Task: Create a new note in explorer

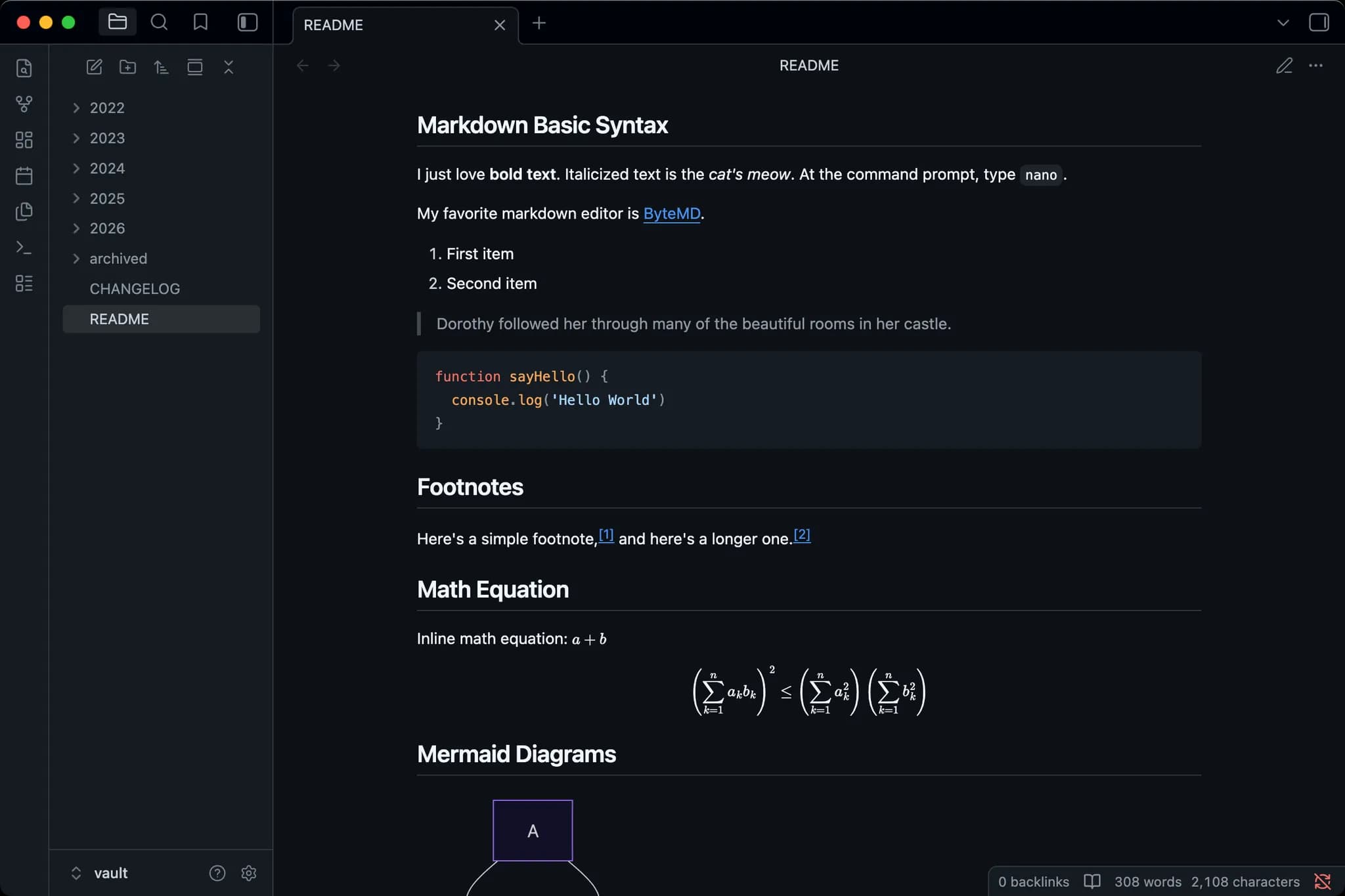Action: (94, 67)
